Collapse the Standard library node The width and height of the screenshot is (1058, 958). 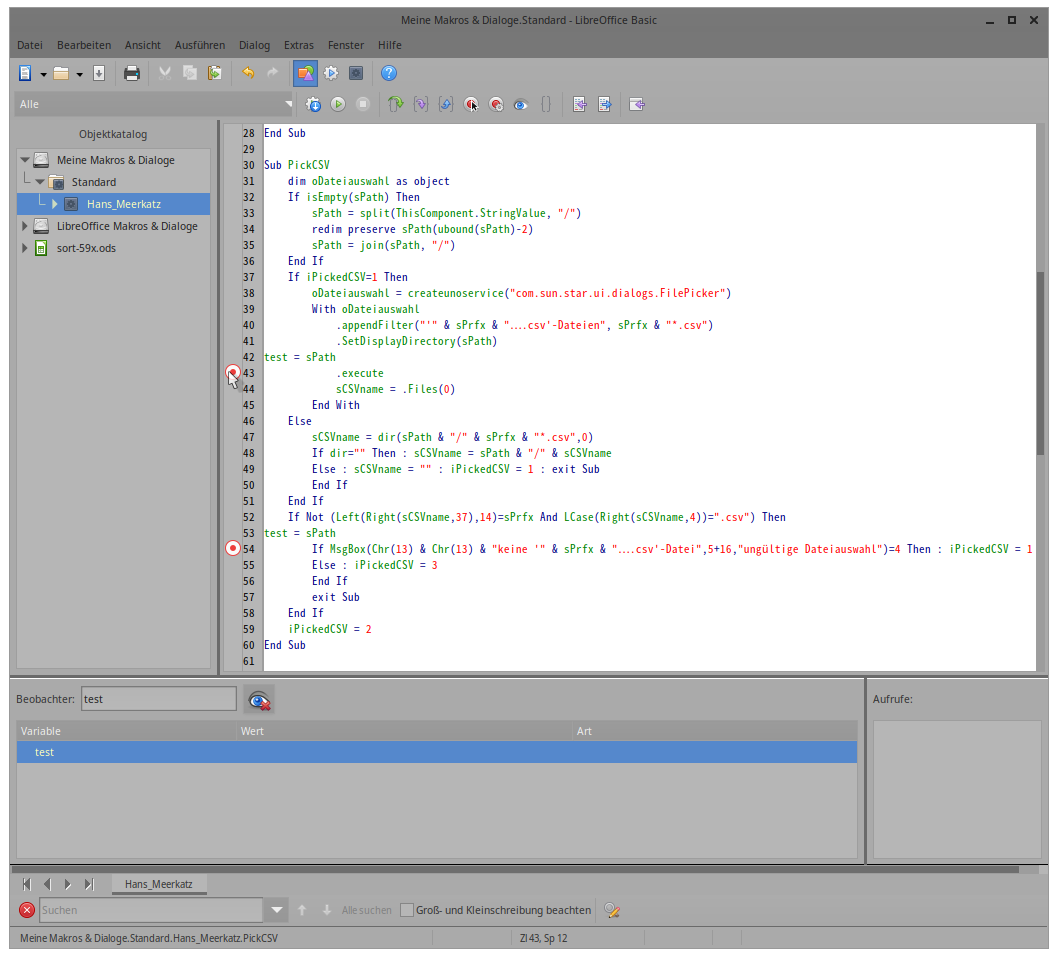[40, 182]
